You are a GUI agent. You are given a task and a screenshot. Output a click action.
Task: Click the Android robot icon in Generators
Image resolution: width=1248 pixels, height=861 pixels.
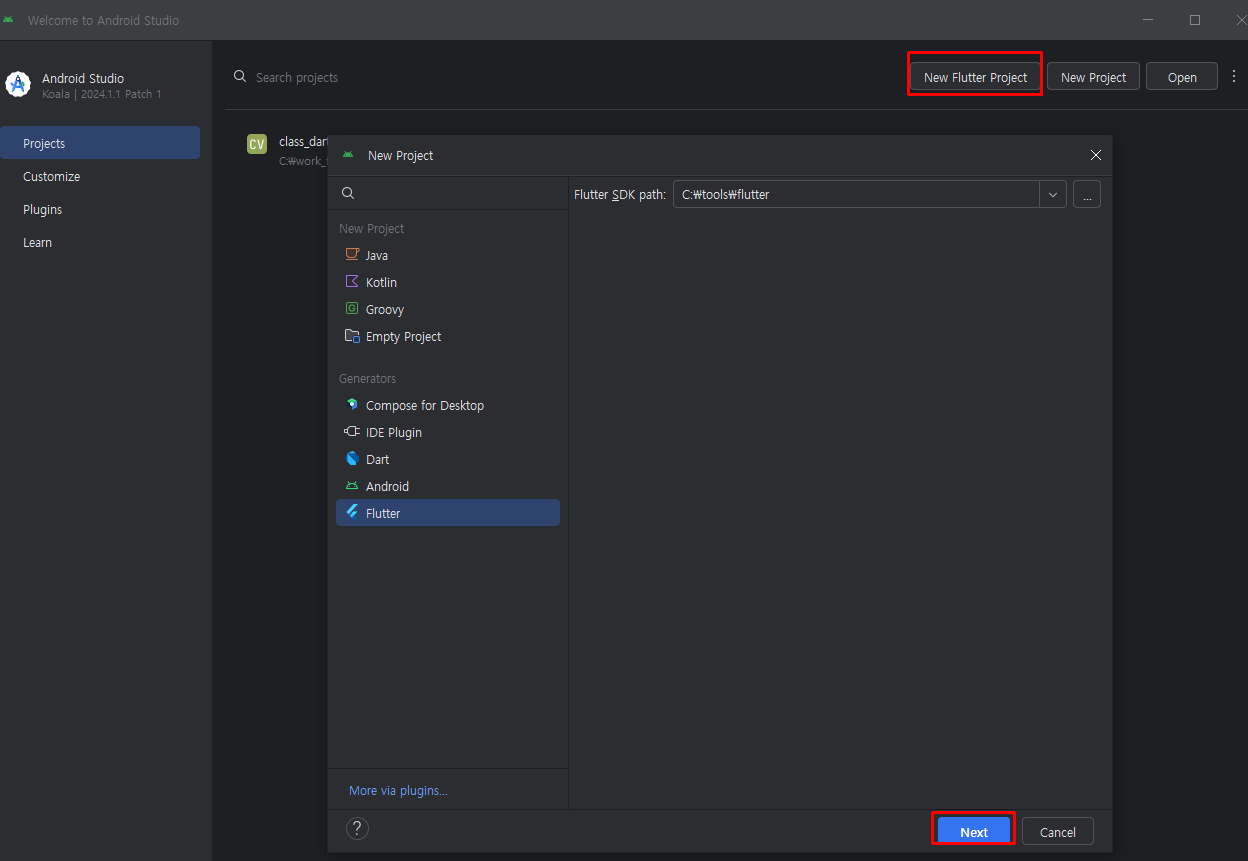[x=352, y=486]
